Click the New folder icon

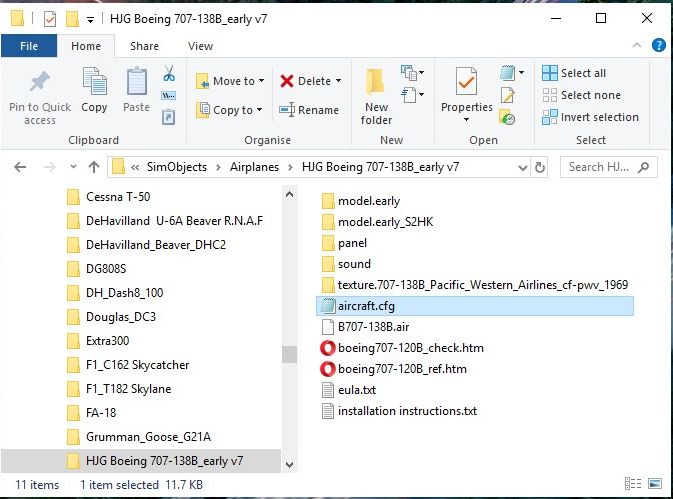(376, 81)
